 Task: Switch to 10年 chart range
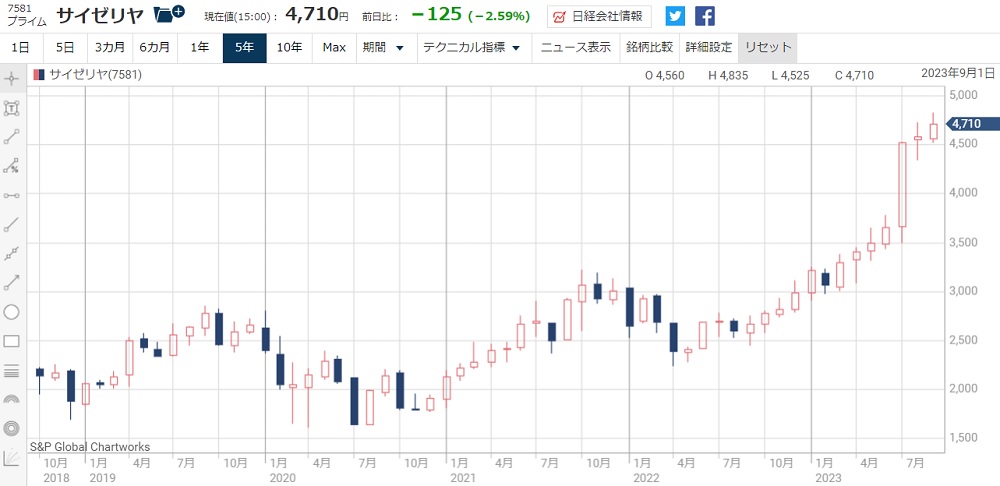coord(290,48)
